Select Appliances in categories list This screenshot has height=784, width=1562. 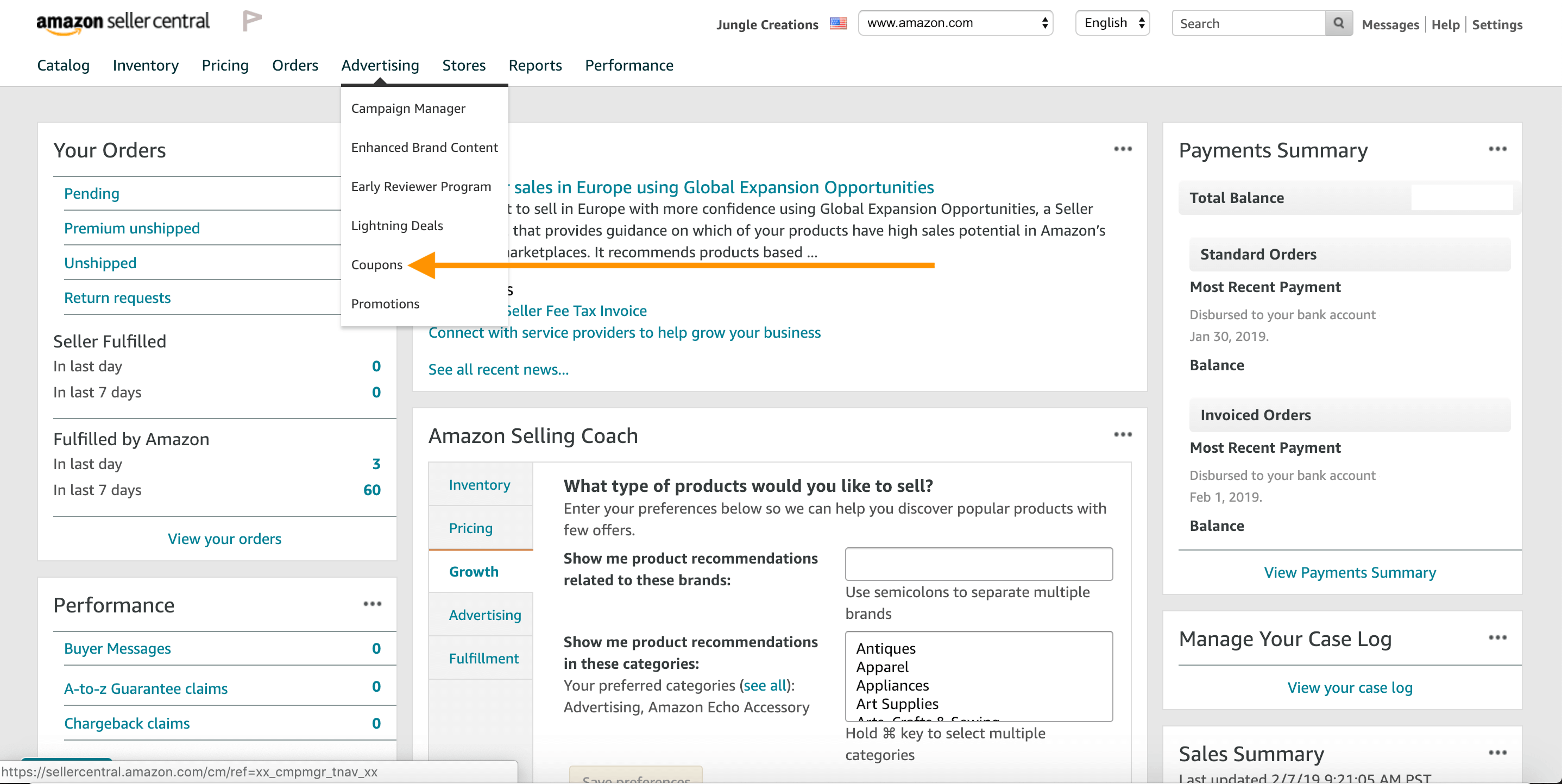(892, 686)
